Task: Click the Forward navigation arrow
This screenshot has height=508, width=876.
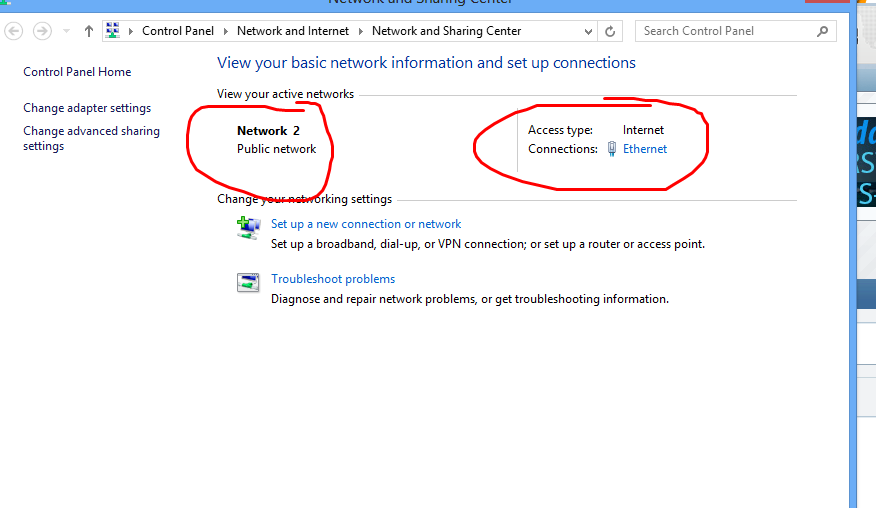Action: (x=42, y=31)
